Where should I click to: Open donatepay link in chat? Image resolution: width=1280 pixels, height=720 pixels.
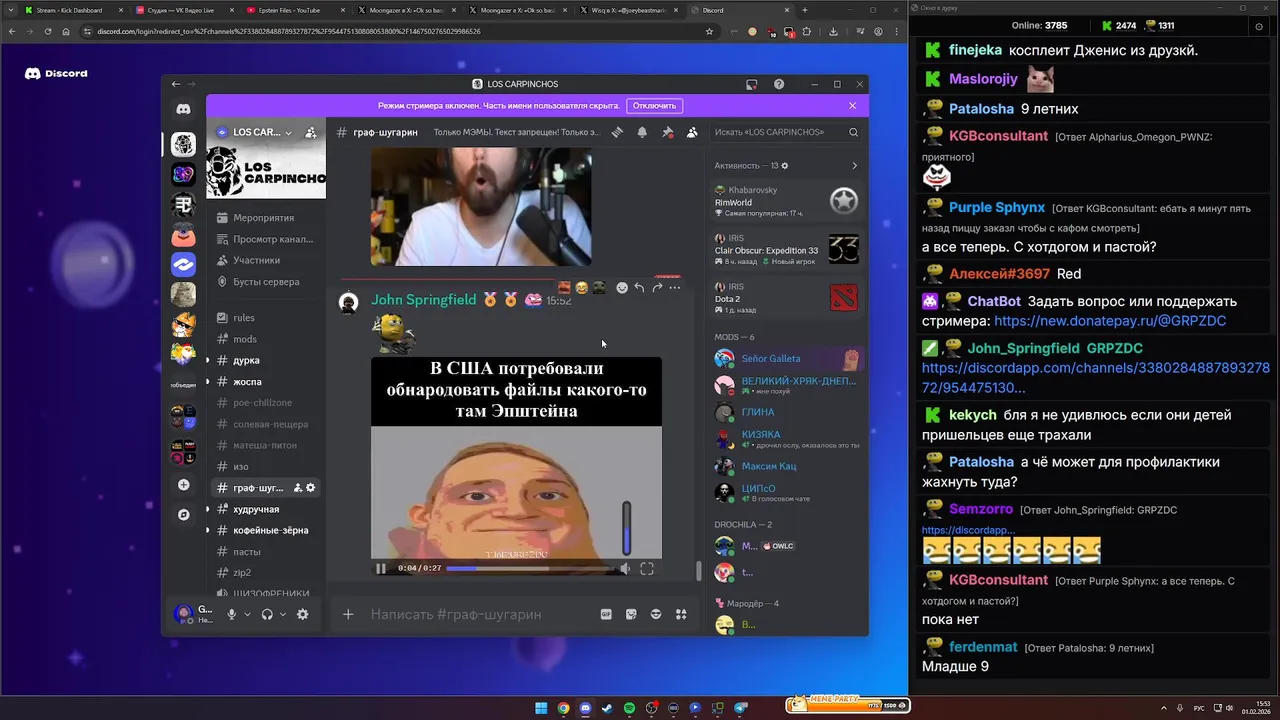[1110, 321]
